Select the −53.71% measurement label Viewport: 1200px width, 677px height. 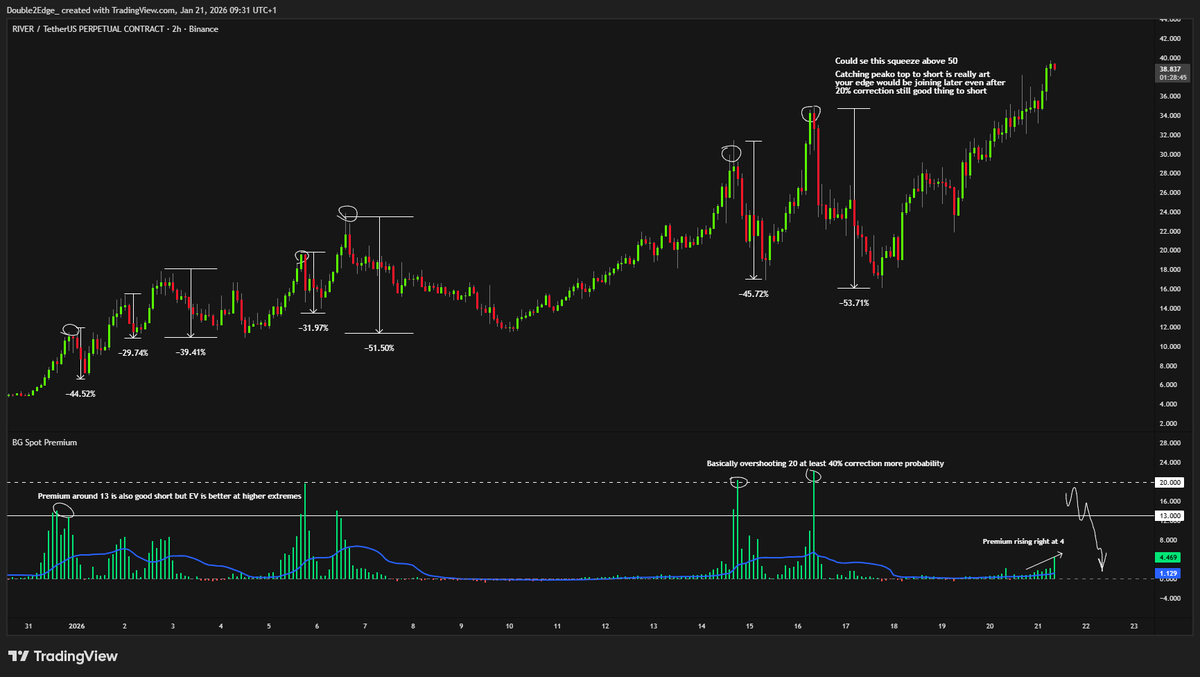pos(854,302)
